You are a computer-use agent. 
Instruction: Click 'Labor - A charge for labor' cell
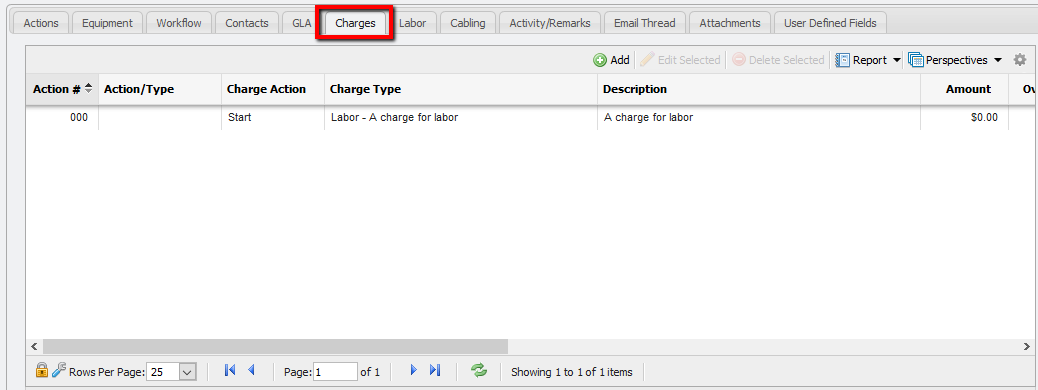coord(461,118)
